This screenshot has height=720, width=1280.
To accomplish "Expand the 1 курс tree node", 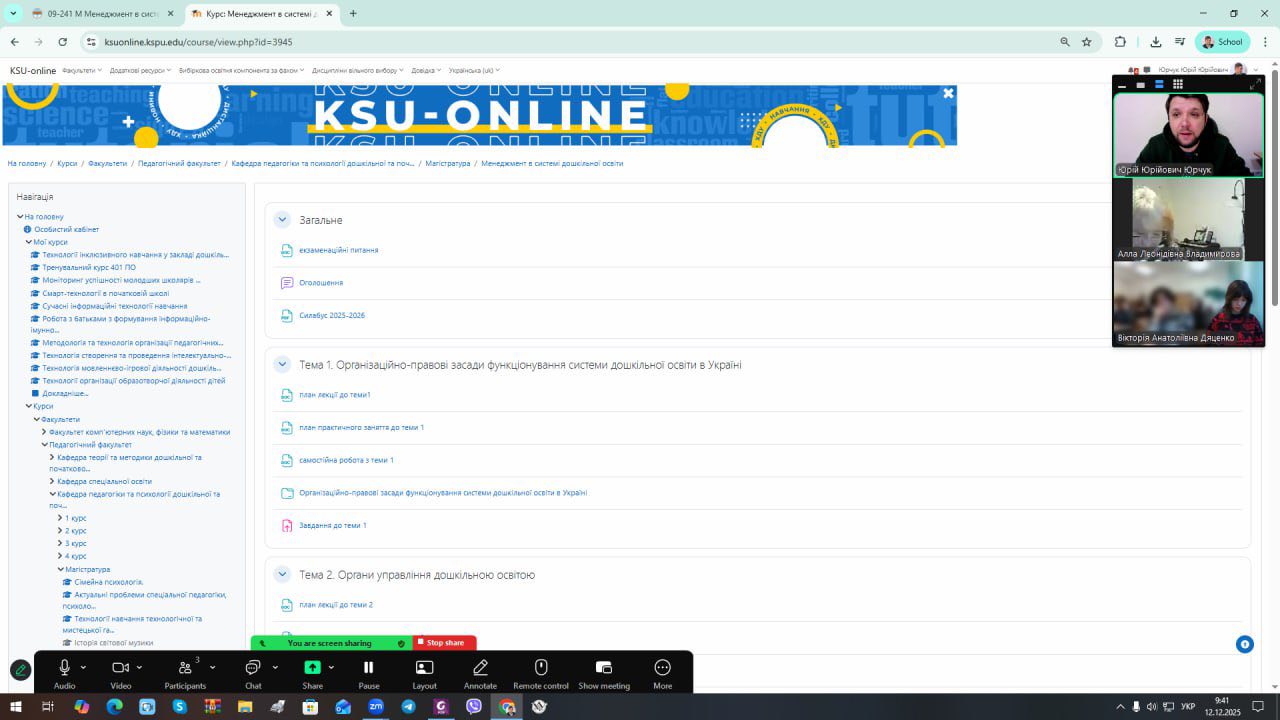I will coord(60,518).
